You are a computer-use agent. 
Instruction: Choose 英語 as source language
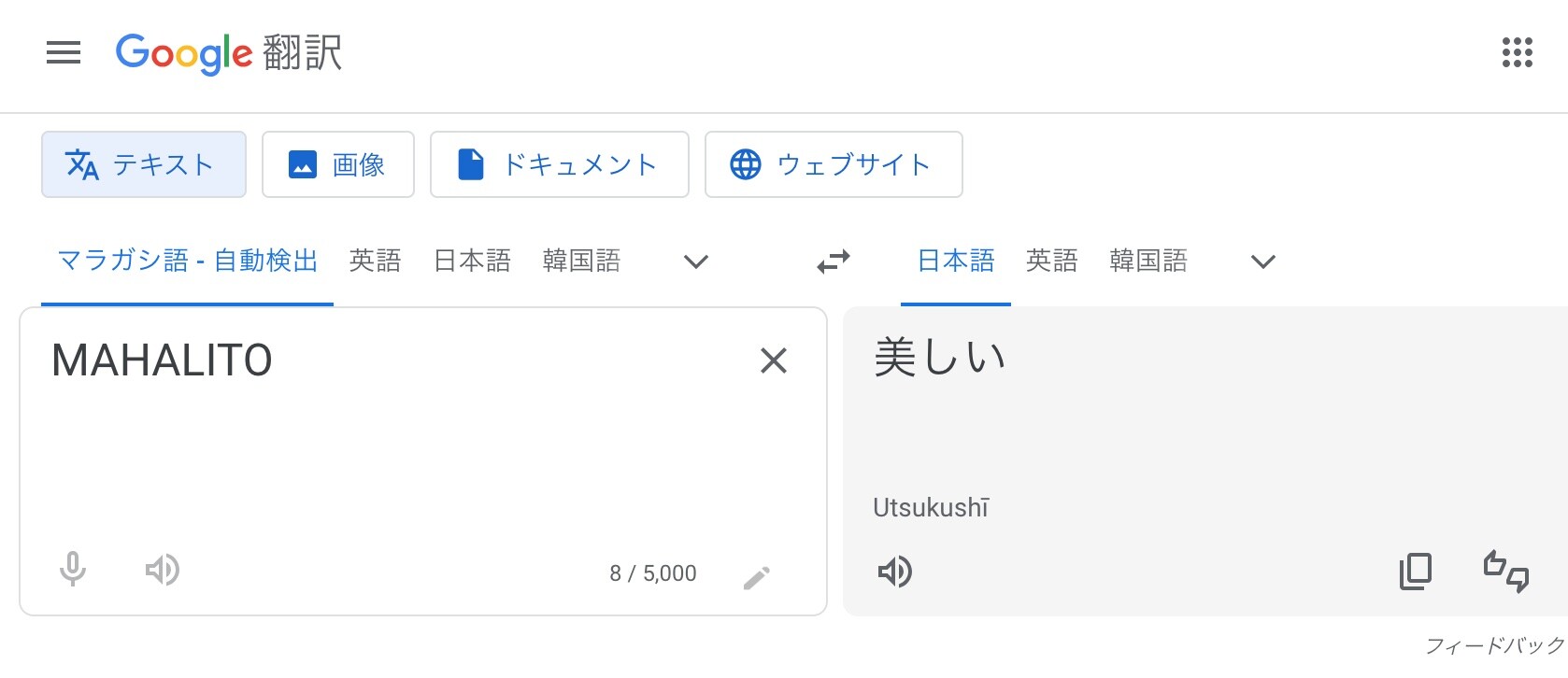pyautogui.click(x=375, y=261)
